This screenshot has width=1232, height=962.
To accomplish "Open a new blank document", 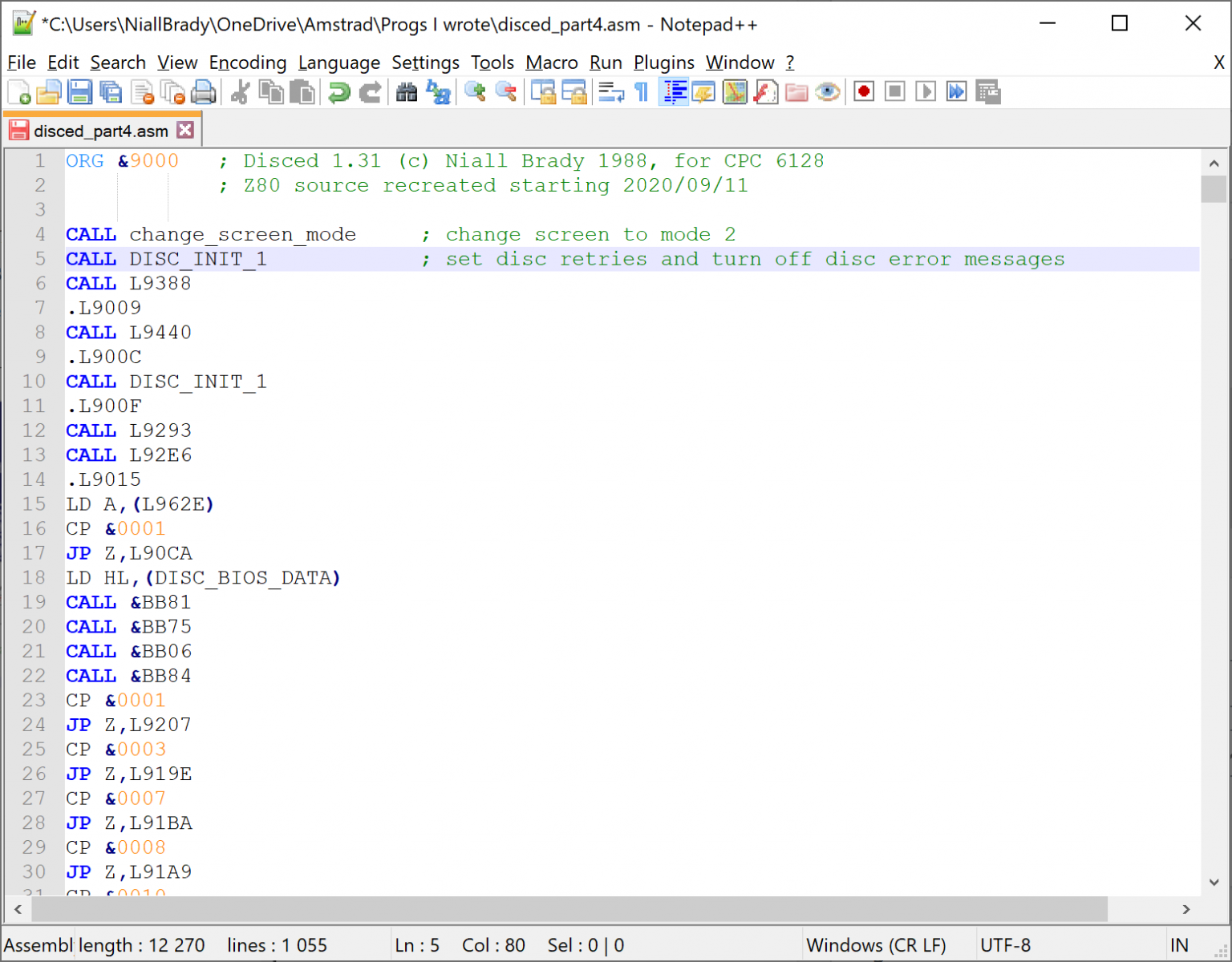I will click(17, 91).
